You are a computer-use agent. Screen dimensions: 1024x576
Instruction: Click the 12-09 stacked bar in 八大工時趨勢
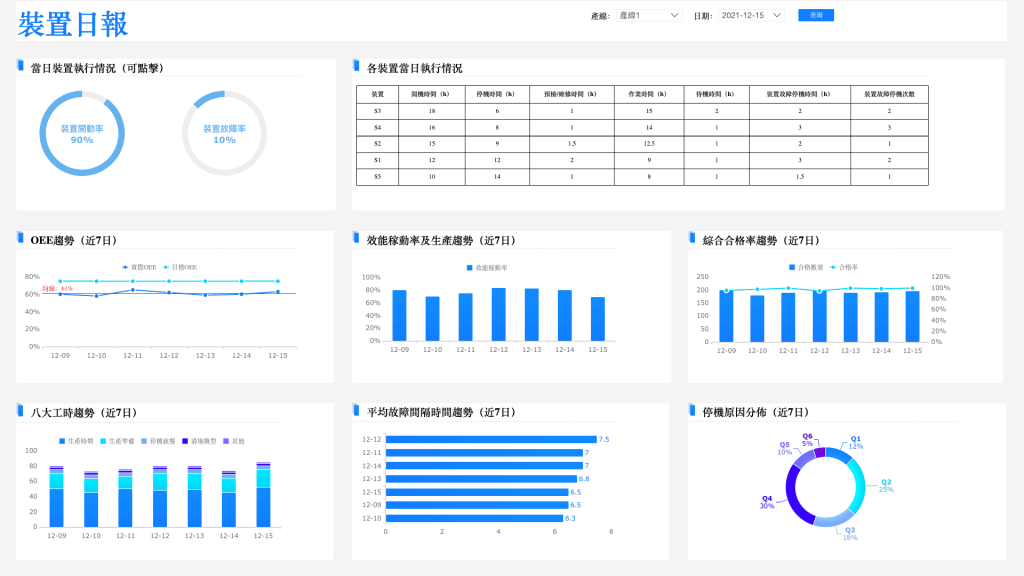click(x=57, y=496)
